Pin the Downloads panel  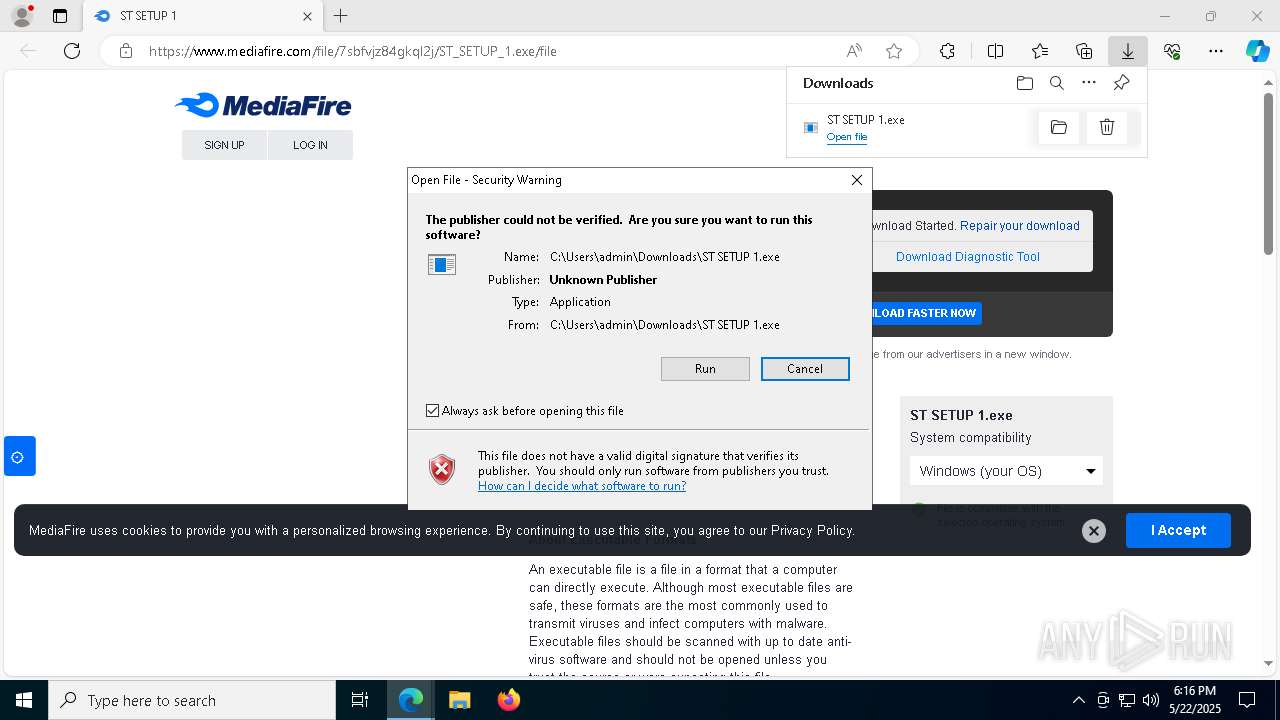pos(1122,83)
